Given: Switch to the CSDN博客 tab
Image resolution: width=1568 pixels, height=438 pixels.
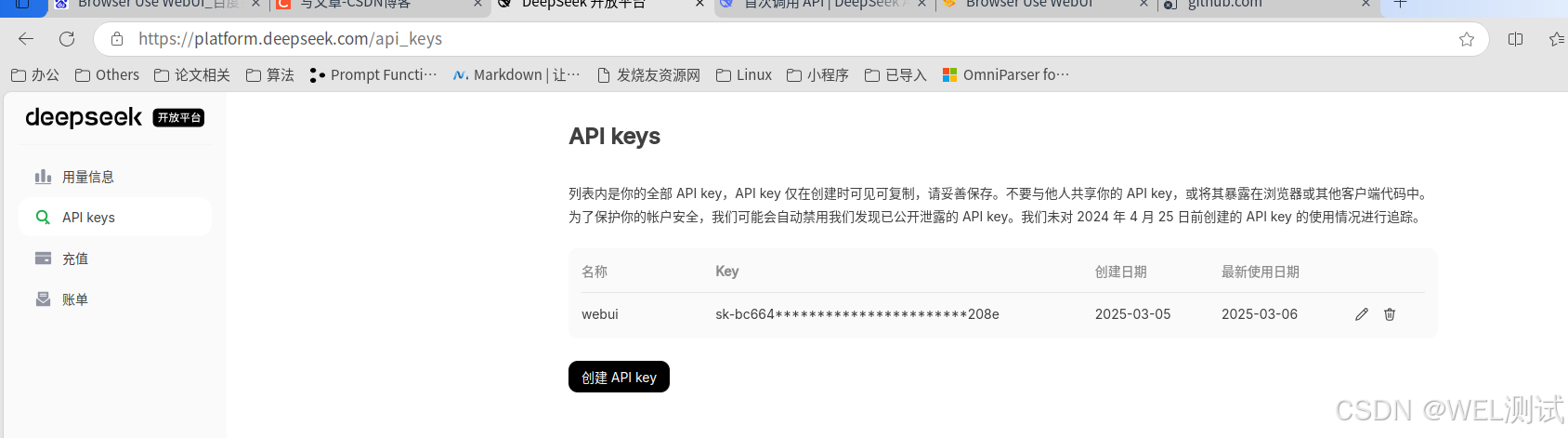Looking at the screenshot, I should point(379,5).
